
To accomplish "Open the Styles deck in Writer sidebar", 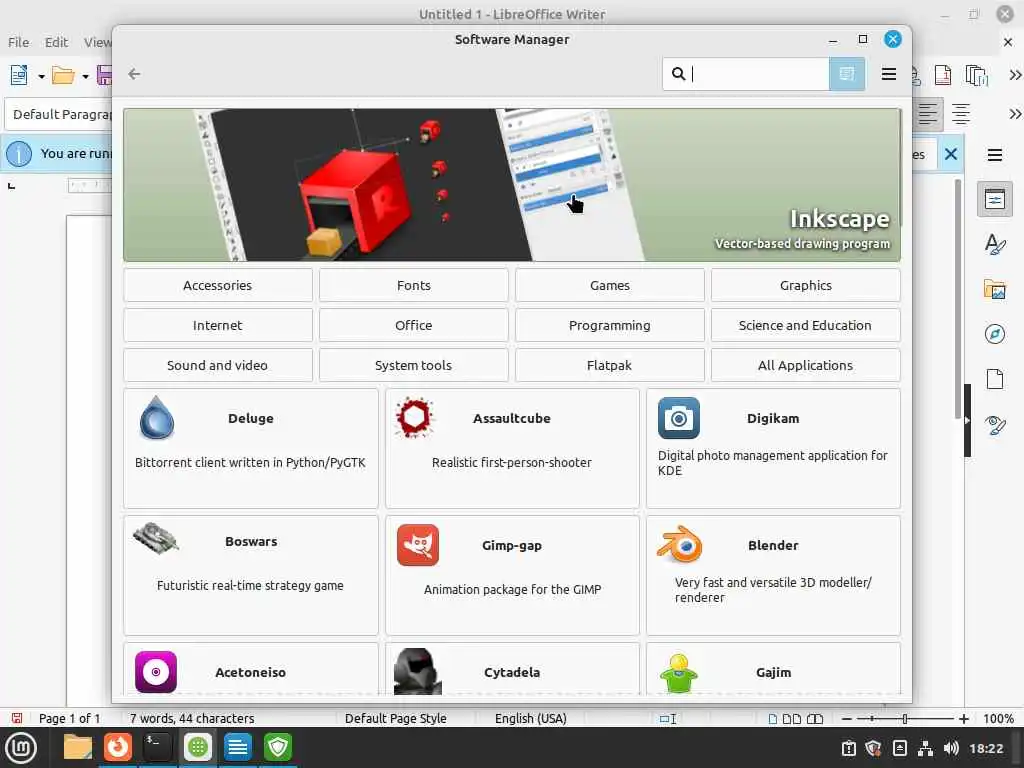I will pyautogui.click(x=995, y=244).
